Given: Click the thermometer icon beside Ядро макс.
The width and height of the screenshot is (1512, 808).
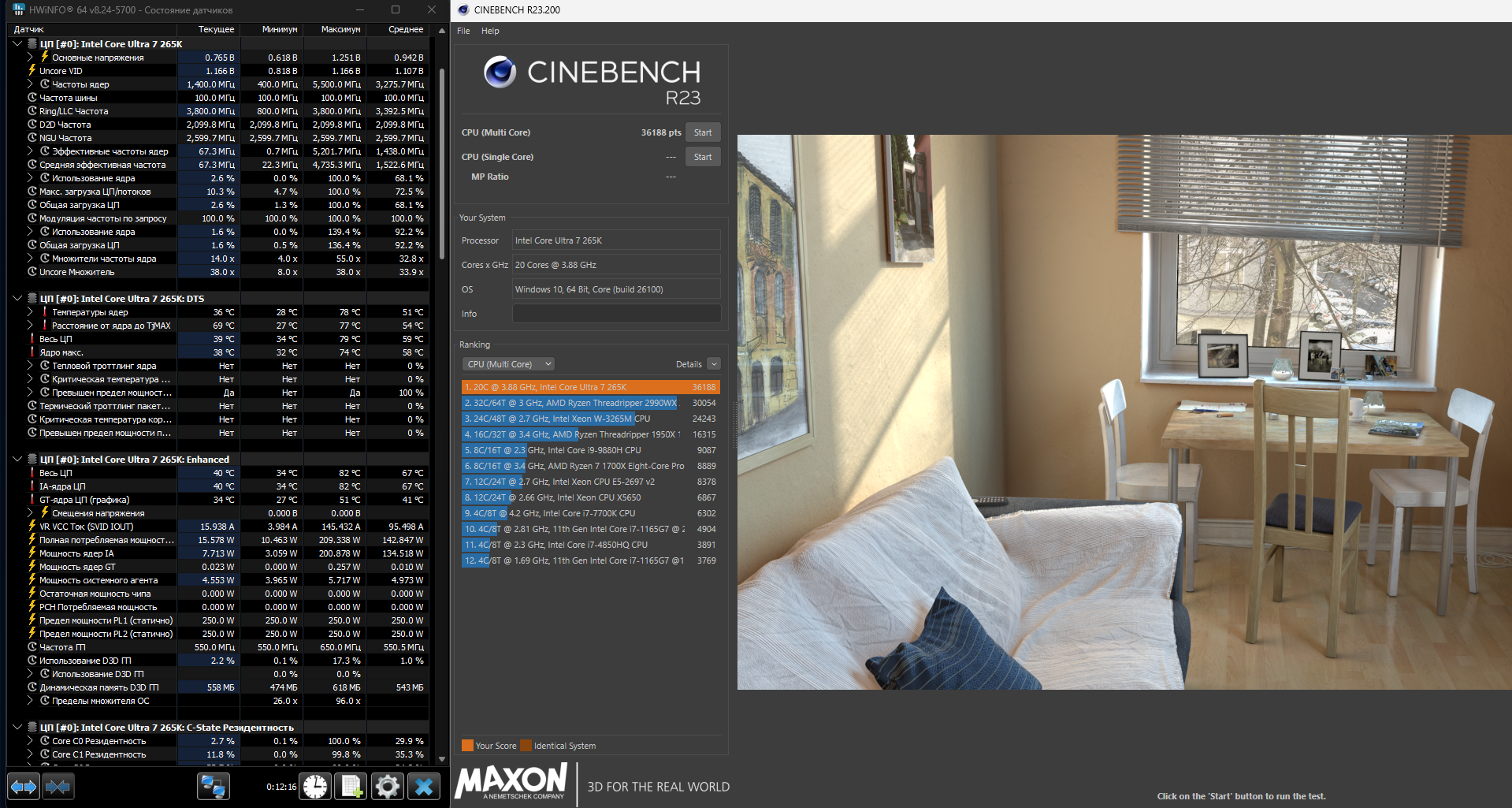Looking at the screenshot, I should pos(32,352).
